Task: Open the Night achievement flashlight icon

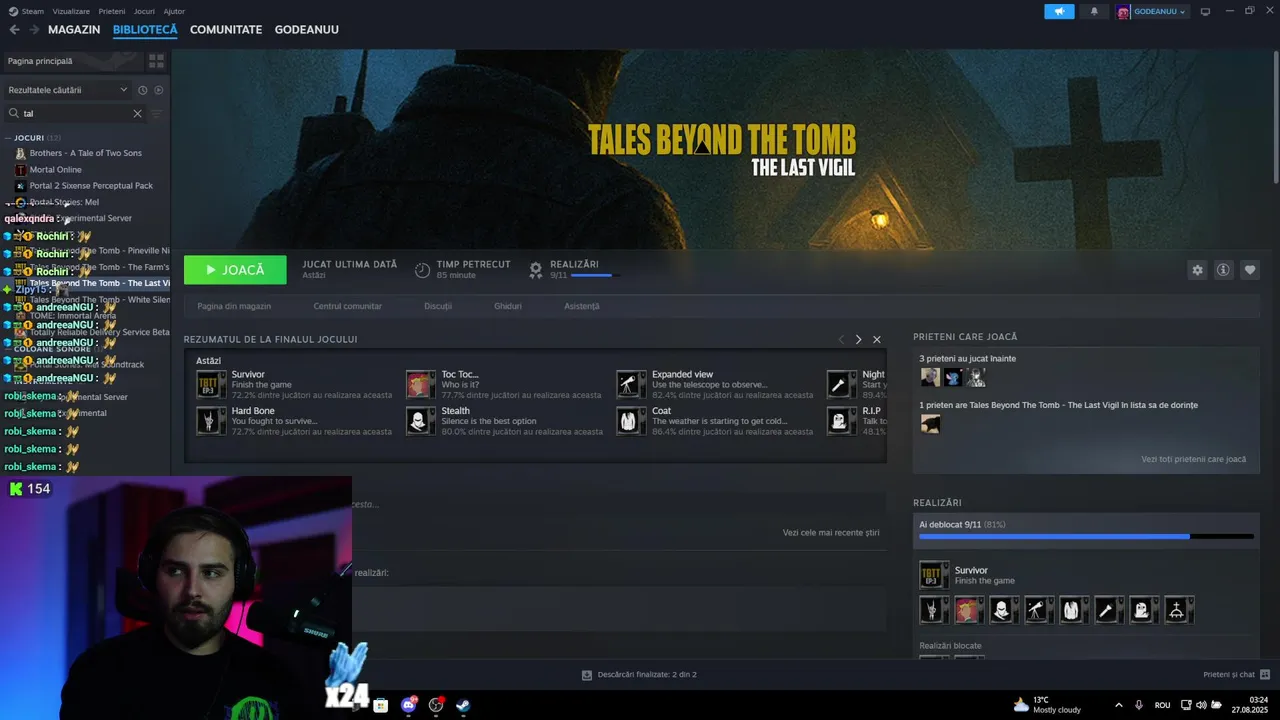Action: click(841, 384)
